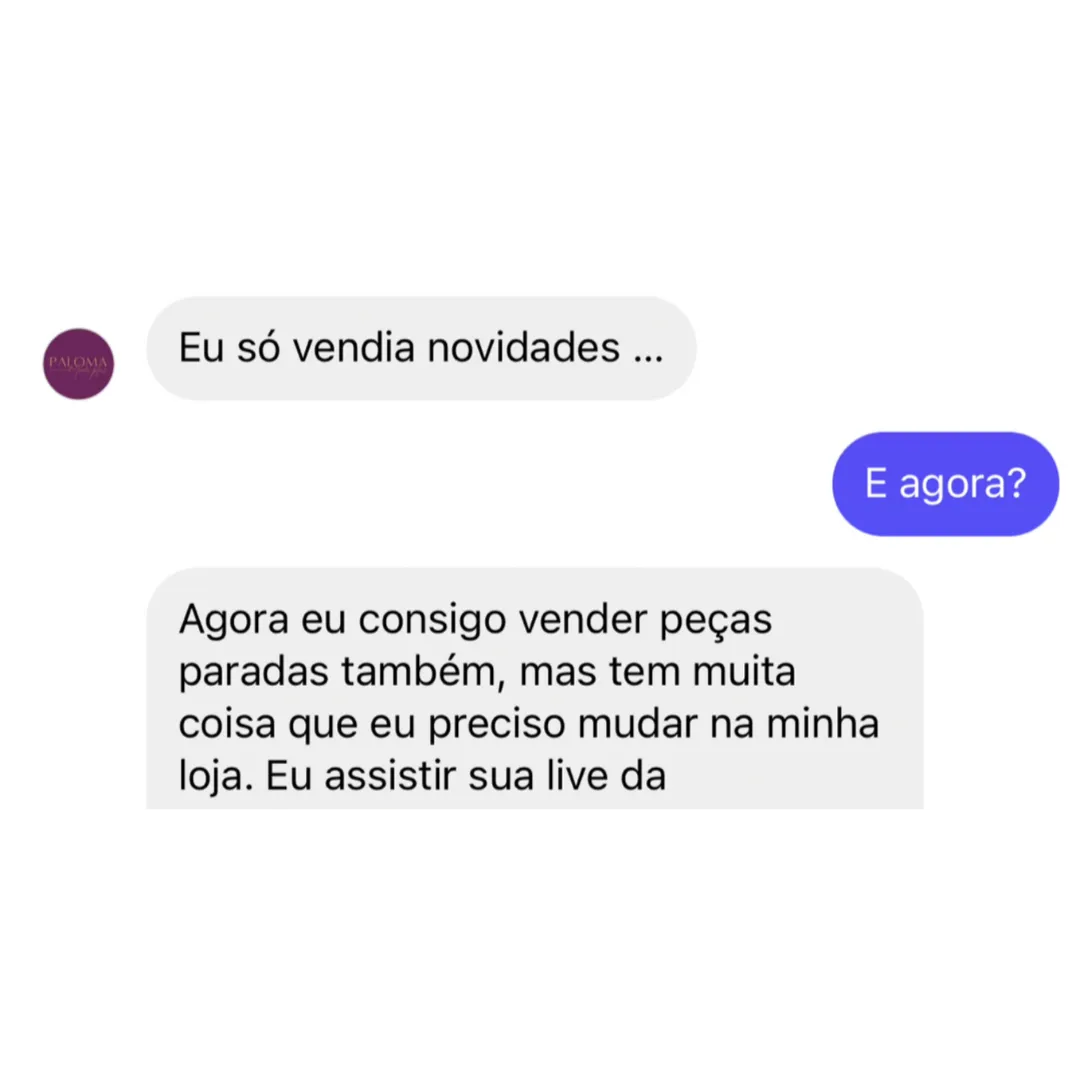The width and height of the screenshot is (1080, 1080).
Task: Click the word "muita" in the long message
Action: tap(744, 671)
